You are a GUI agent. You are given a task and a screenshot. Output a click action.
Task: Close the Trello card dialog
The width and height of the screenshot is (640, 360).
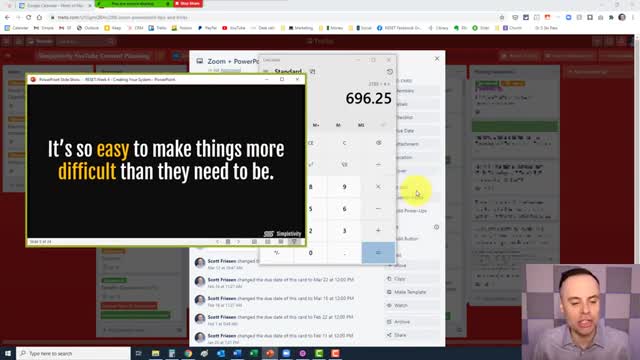(x=437, y=58)
